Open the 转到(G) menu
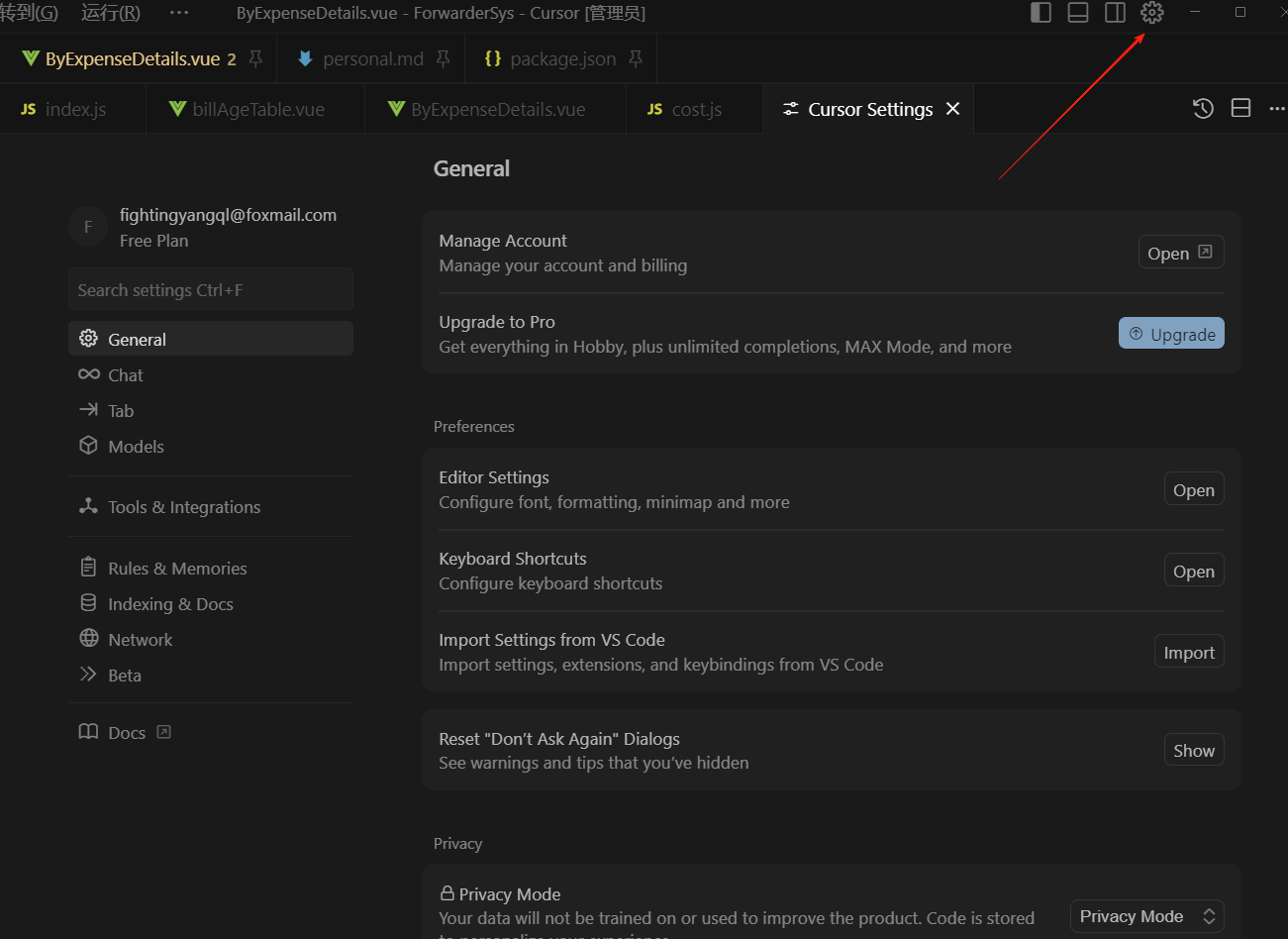Viewport: 1288px width, 939px height. pyautogui.click(x=29, y=13)
